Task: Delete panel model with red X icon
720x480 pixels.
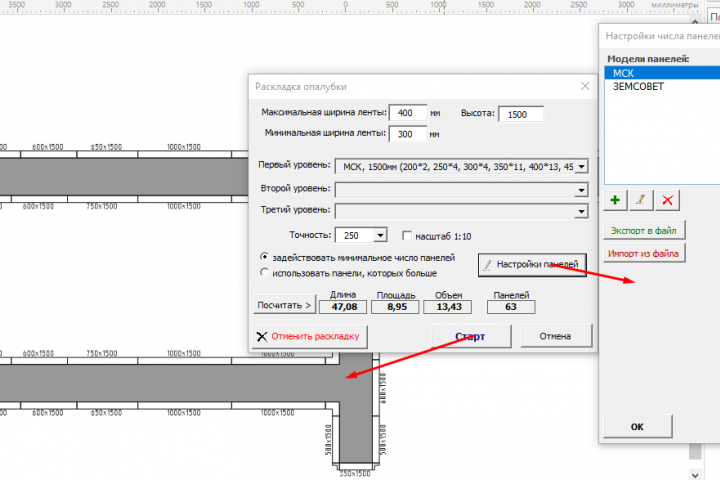Action: coord(667,200)
